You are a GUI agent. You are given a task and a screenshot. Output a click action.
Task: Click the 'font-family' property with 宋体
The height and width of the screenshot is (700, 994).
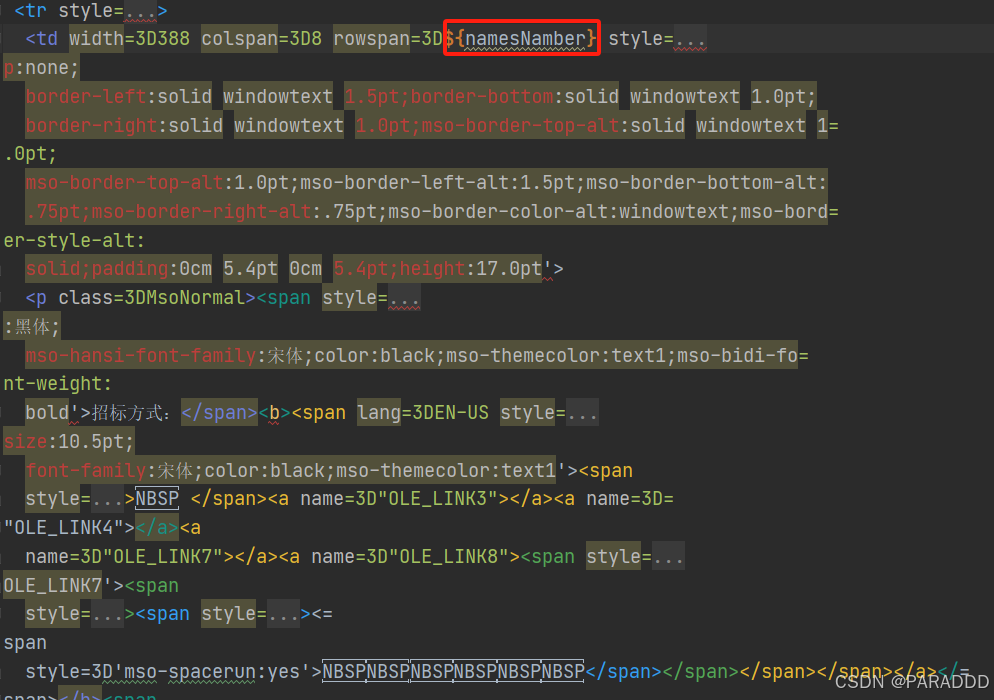(86, 470)
